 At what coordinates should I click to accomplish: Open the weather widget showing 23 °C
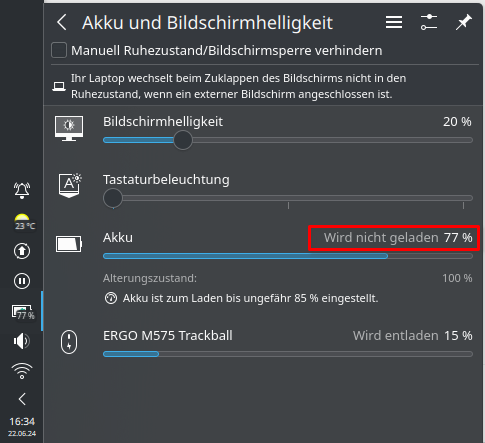24,221
